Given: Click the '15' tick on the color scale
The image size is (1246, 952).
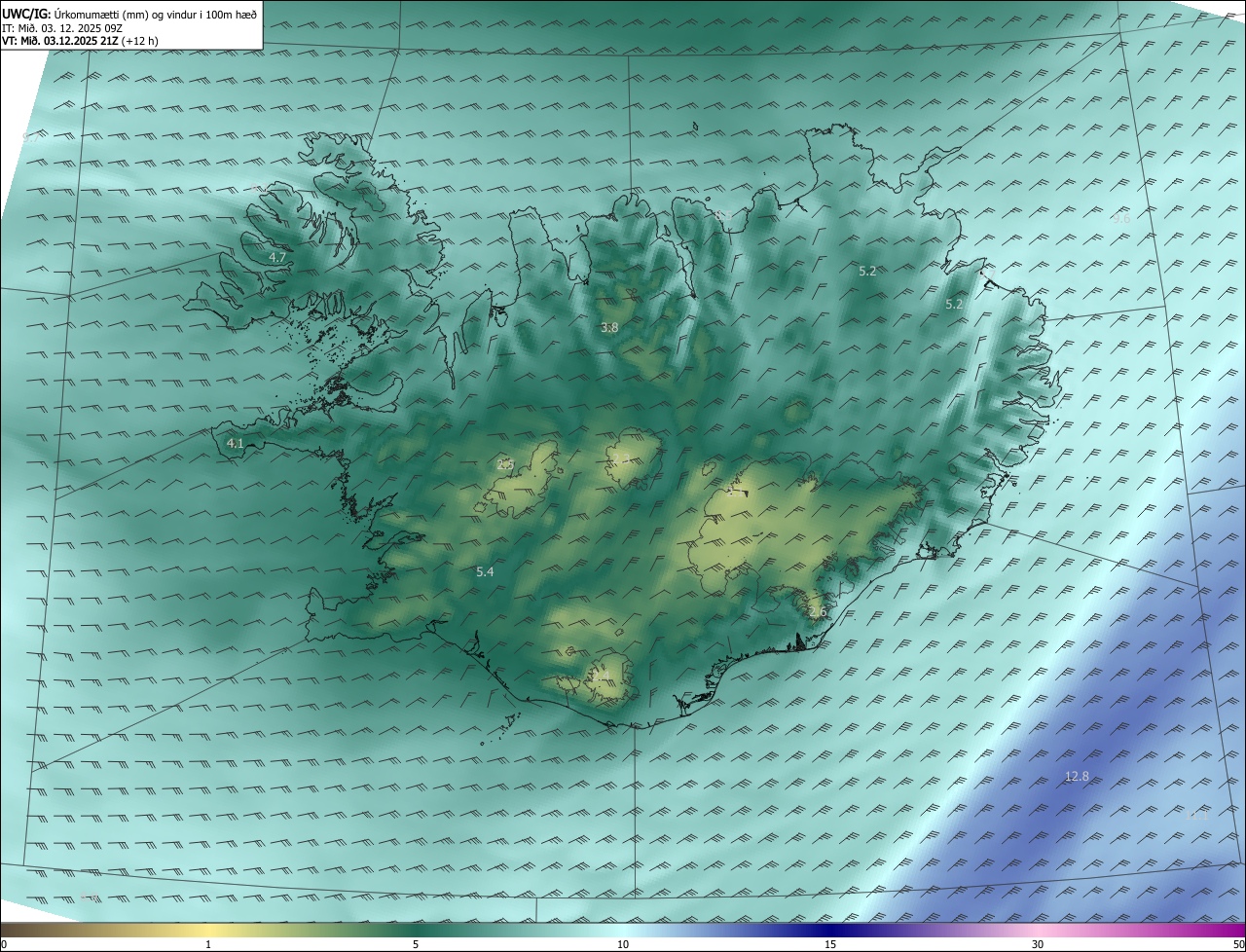Looking at the screenshot, I should 830,944.
